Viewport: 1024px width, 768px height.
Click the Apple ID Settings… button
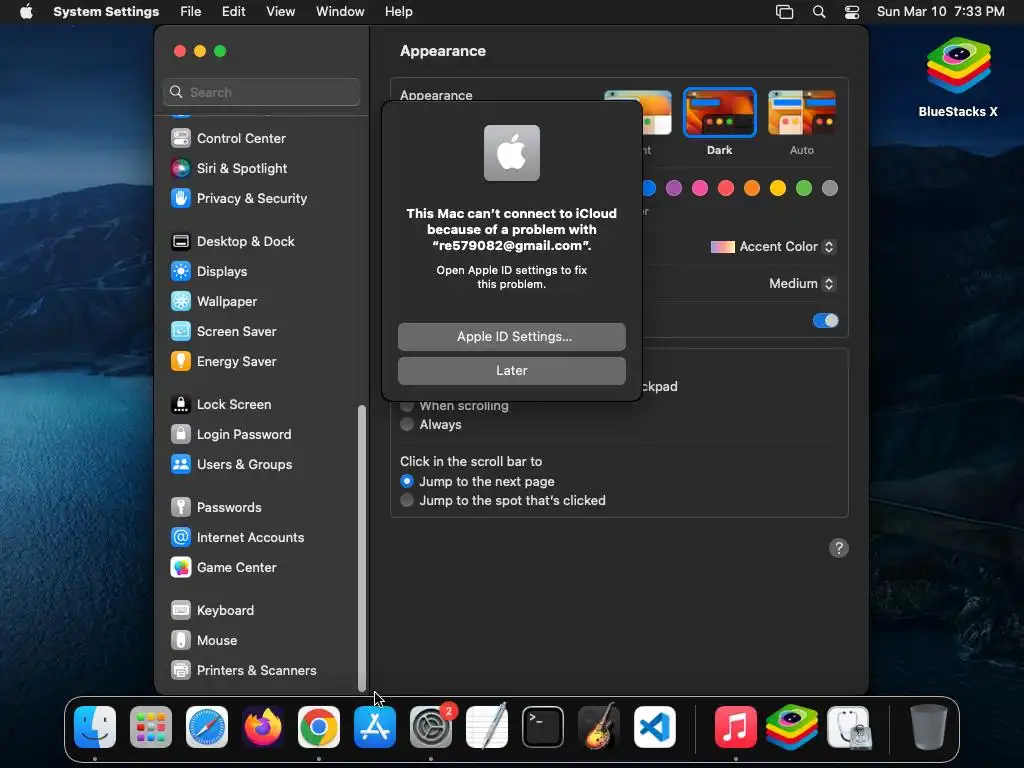click(x=512, y=337)
